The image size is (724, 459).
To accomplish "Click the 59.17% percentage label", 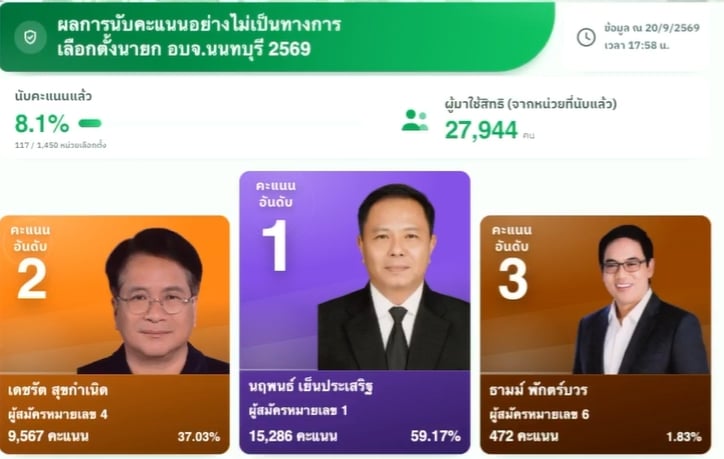I will click(x=435, y=436).
